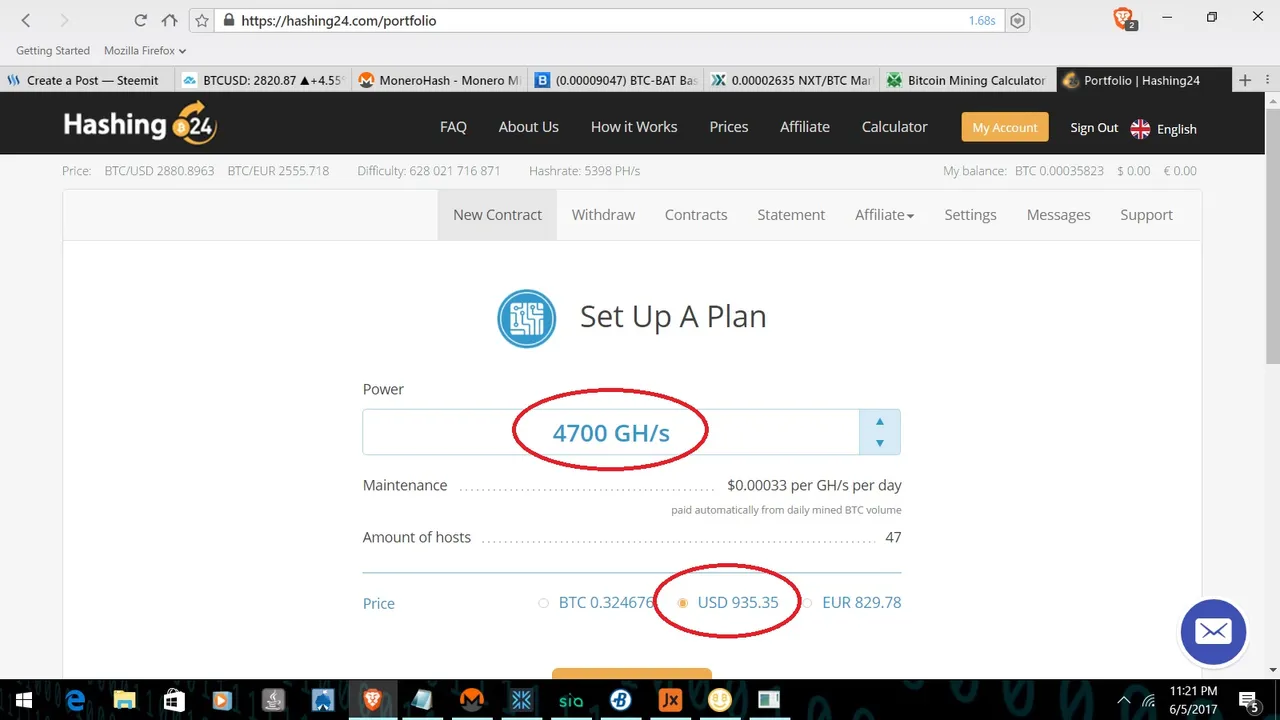This screenshot has height=720, width=1280.
Task: Click the 4700 GH/s power field
Action: pyautogui.click(x=611, y=432)
